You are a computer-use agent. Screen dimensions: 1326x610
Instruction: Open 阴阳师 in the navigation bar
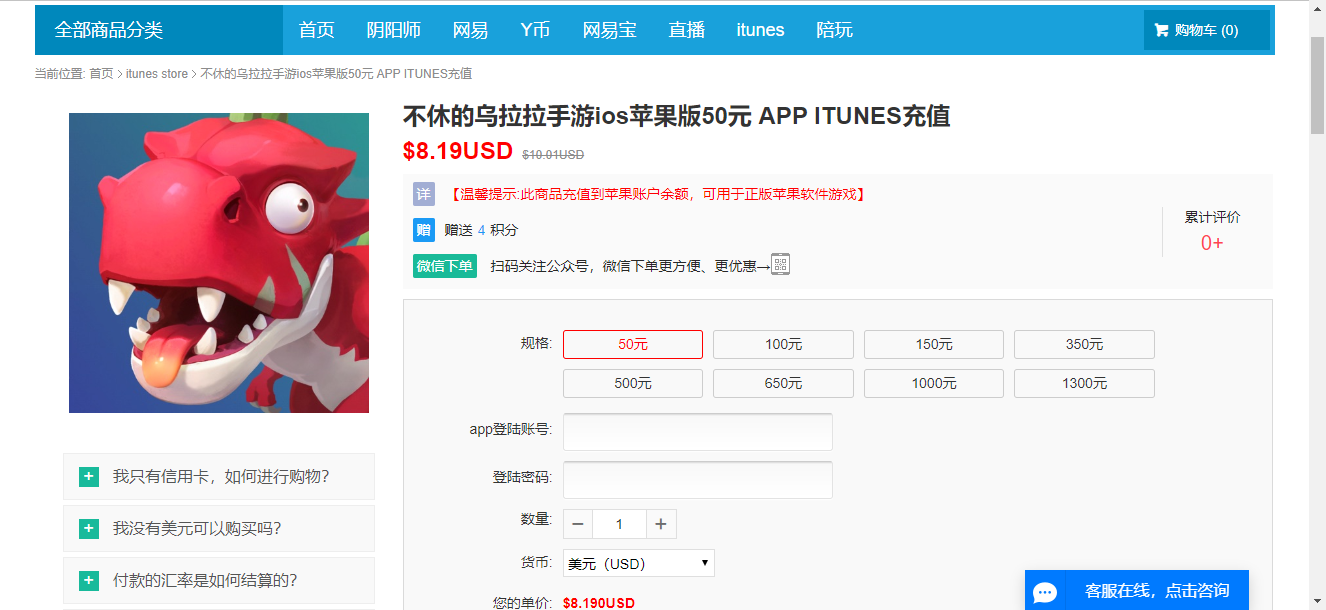(394, 30)
